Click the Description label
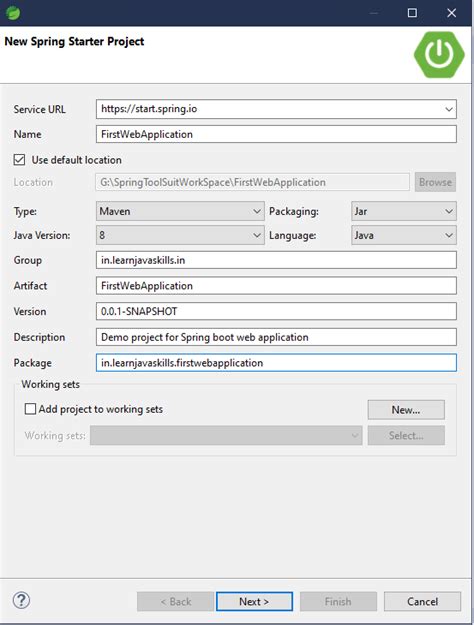This screenshot has height=625, width=474. coord(39,337)
